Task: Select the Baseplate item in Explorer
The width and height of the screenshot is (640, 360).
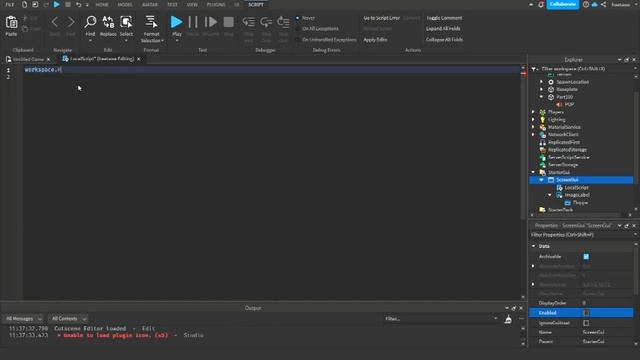Action: [567, 89]
